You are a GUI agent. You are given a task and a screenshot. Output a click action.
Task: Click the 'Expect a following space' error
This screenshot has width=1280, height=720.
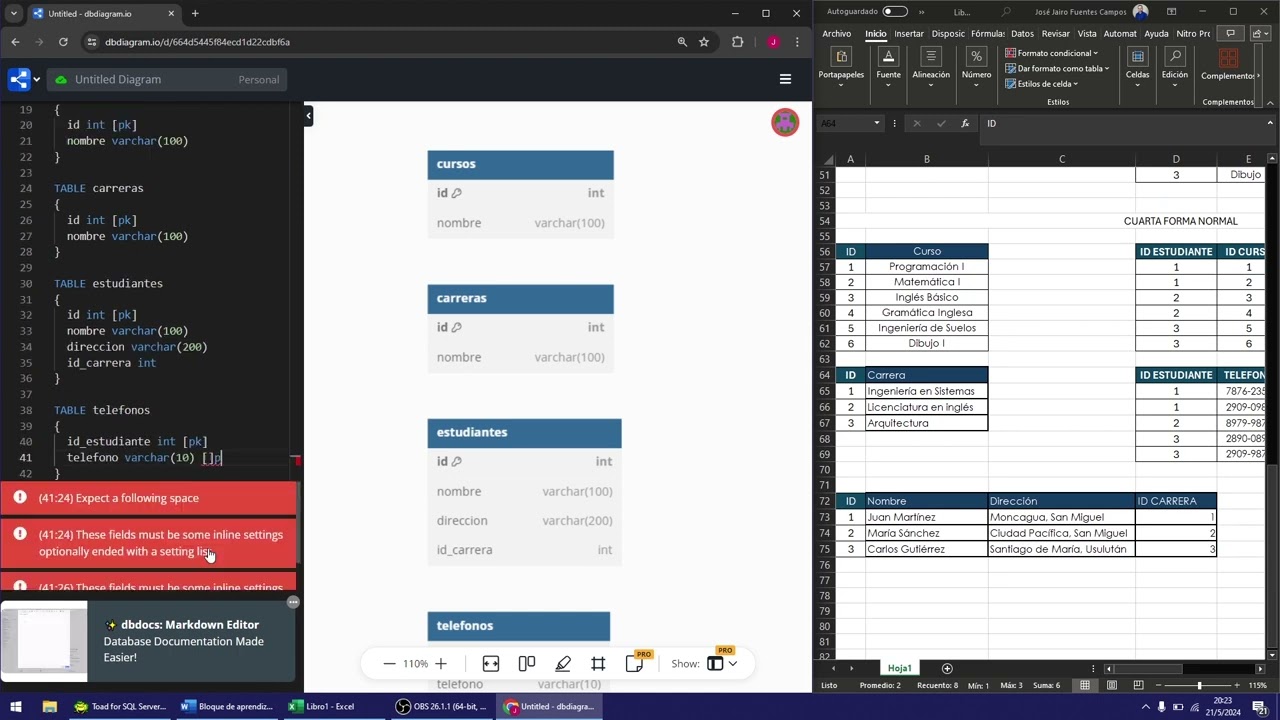[x=149, y=498]
